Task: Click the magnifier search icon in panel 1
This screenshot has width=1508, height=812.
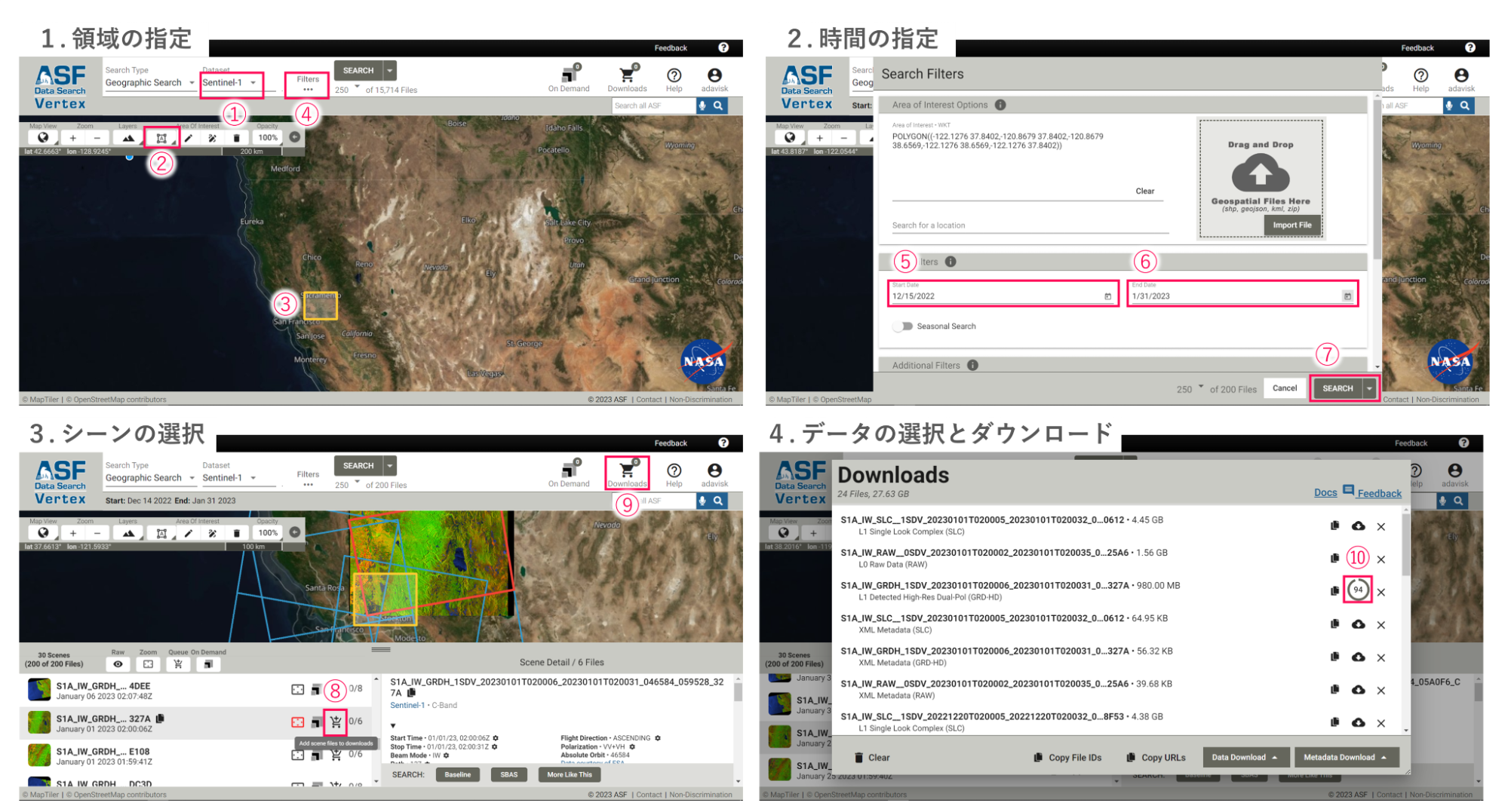Action: [x=719, y=106]
